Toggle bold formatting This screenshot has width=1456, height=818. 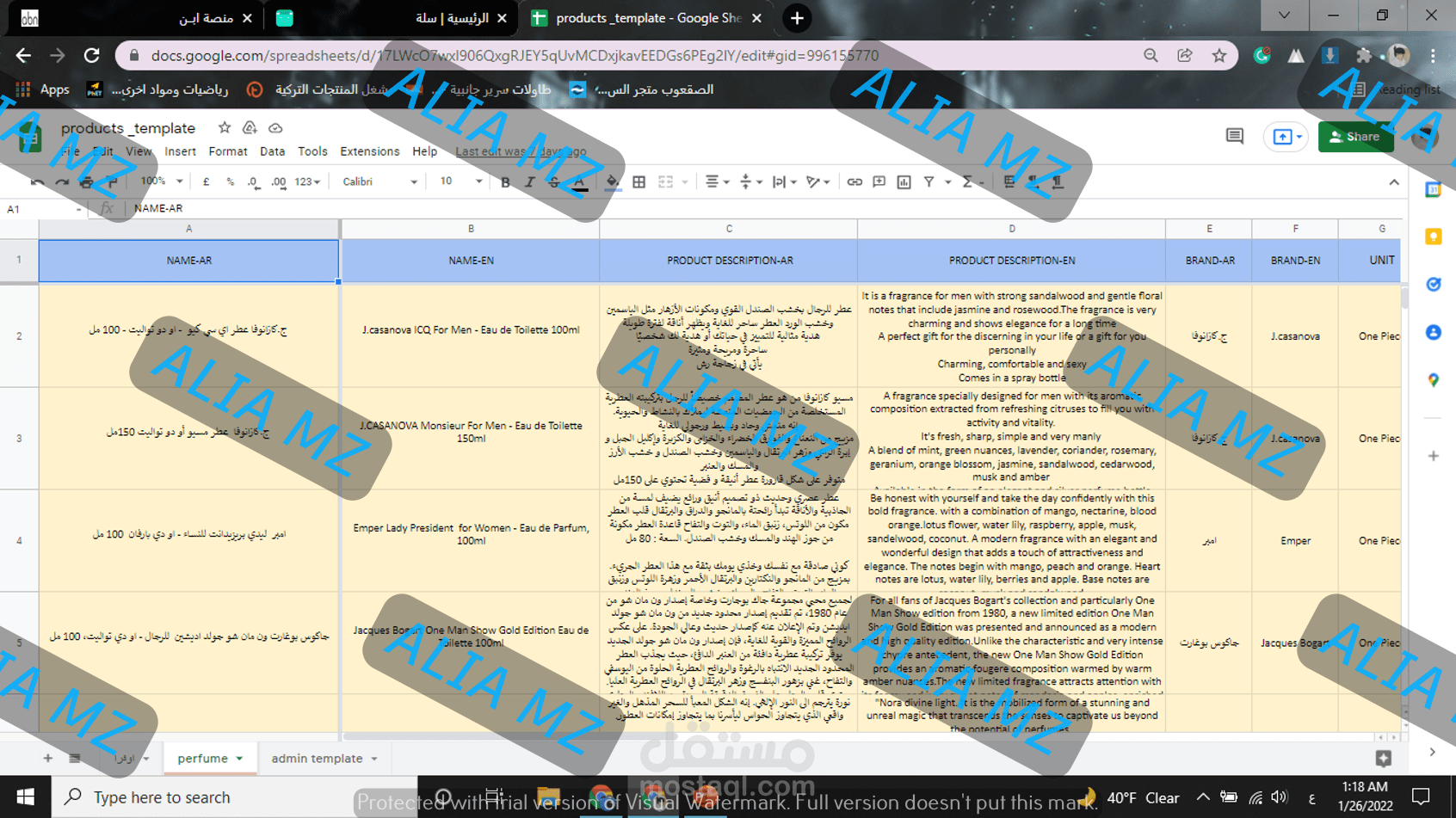coord(505,182)
